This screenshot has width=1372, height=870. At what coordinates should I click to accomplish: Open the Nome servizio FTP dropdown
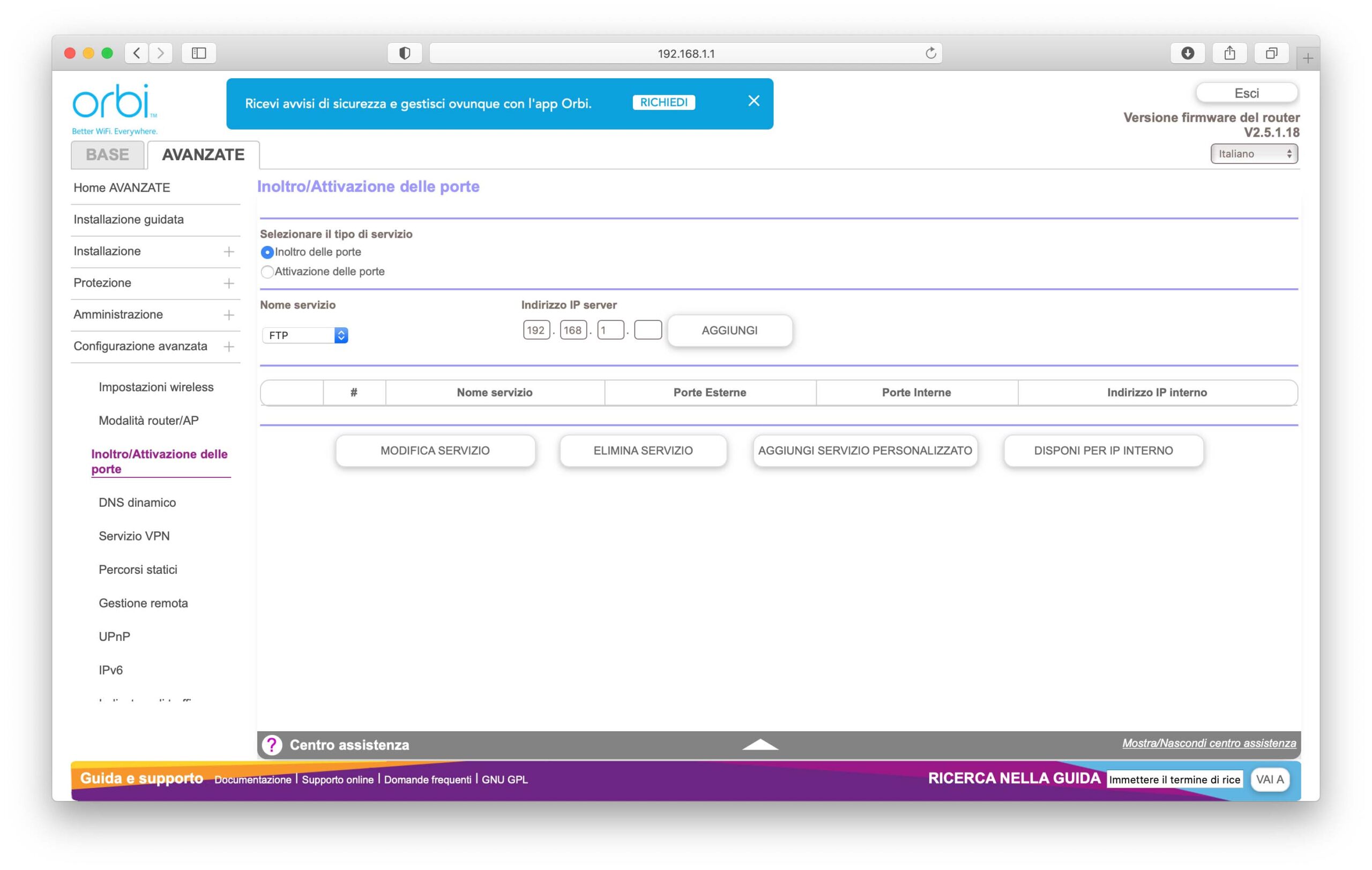tap(305, 335)
